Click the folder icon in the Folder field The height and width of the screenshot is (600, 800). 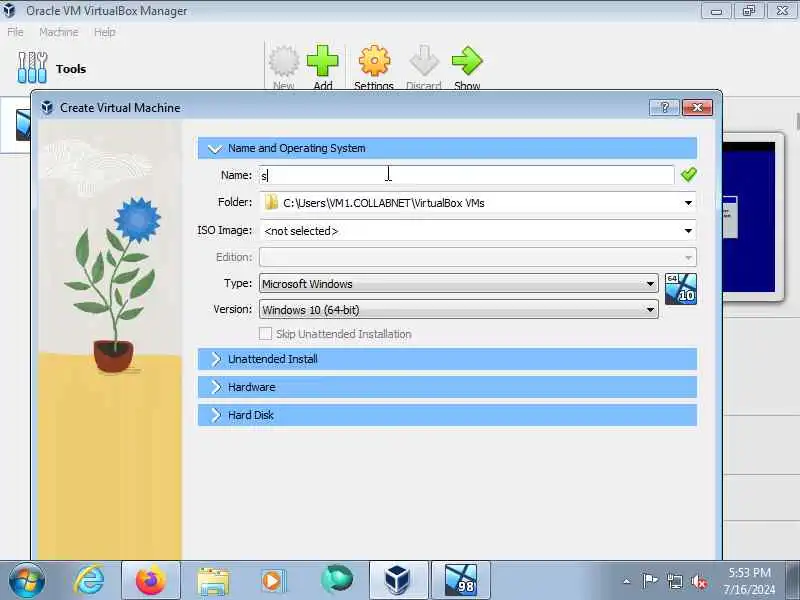pos(271,203)
